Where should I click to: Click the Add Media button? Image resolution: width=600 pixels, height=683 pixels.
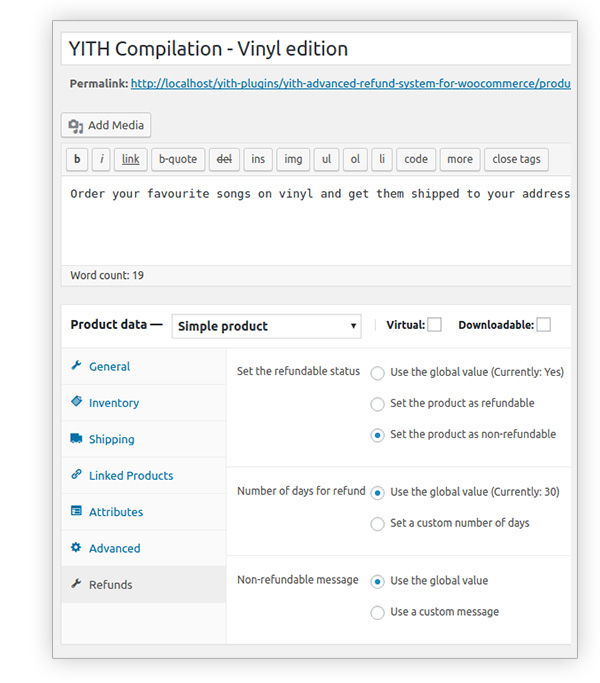click(x=106, y=125)
